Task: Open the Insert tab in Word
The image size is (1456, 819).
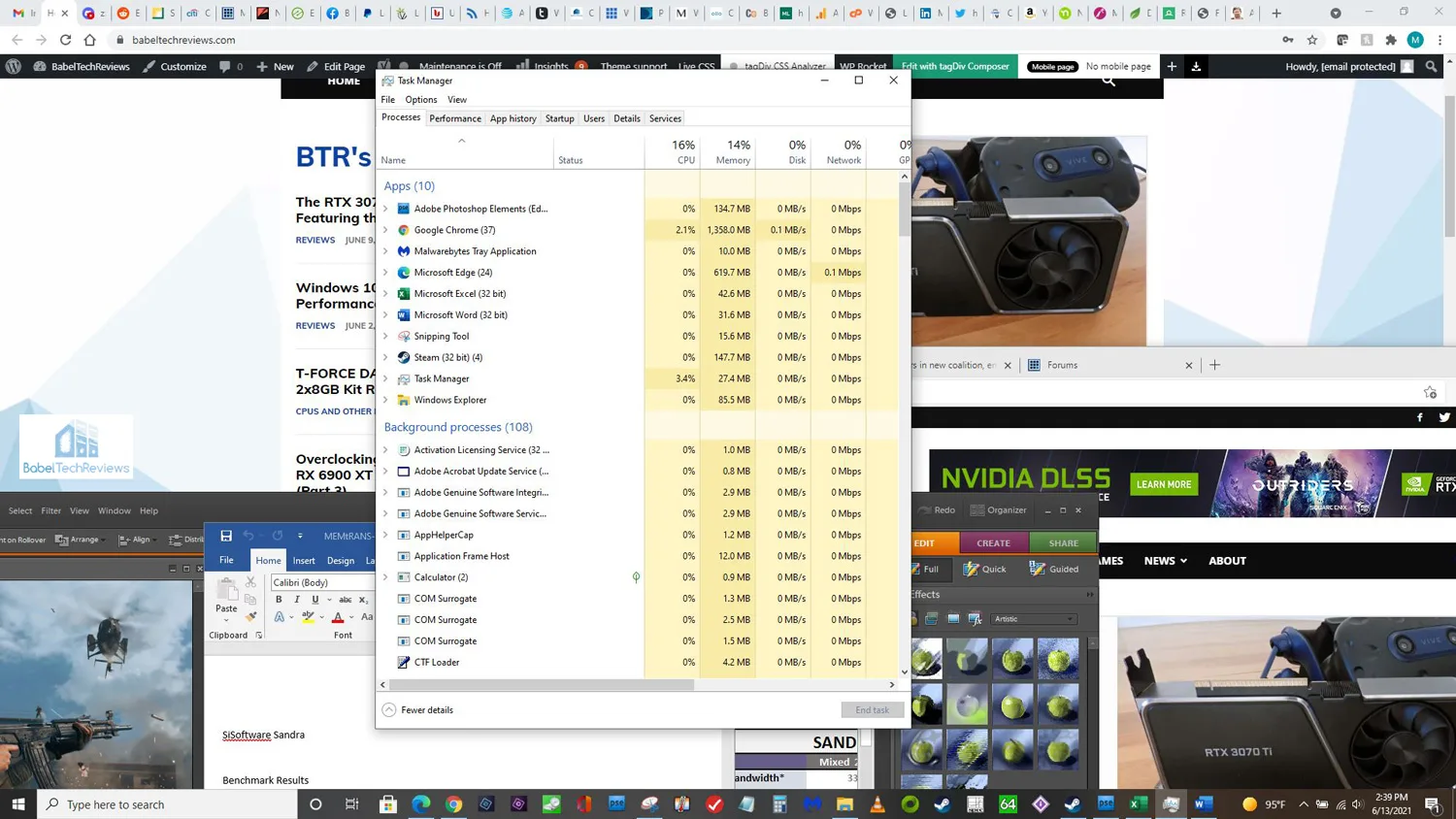Action: (x=304, y=560)
